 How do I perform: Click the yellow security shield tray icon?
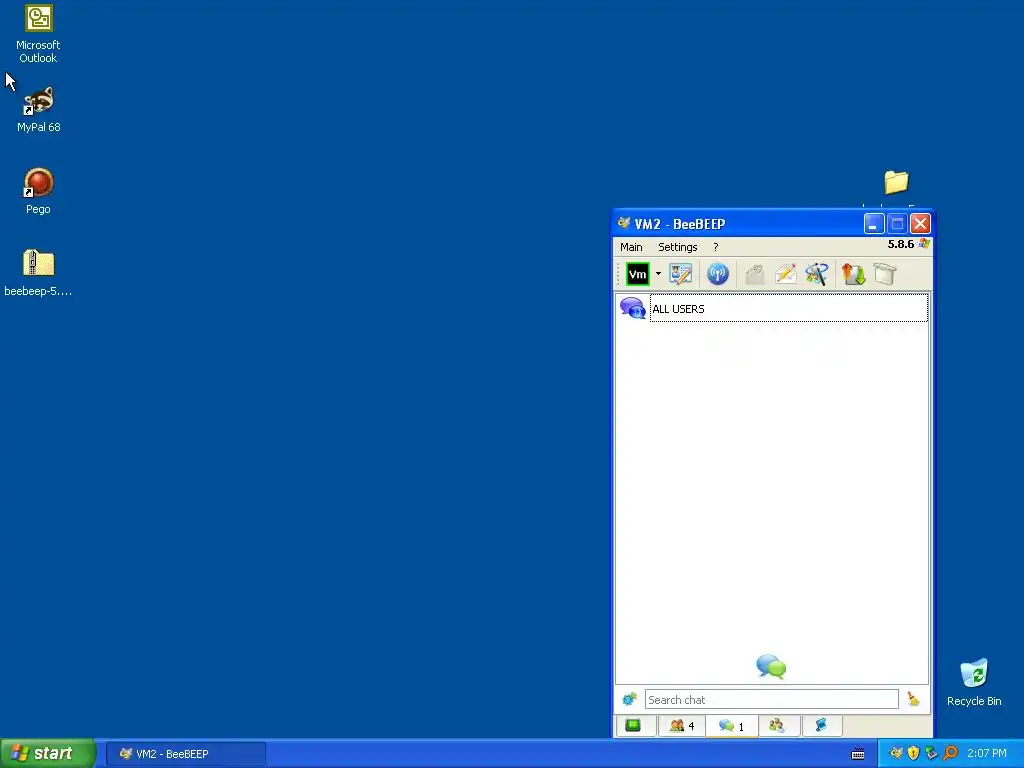(x=914, y=754)
